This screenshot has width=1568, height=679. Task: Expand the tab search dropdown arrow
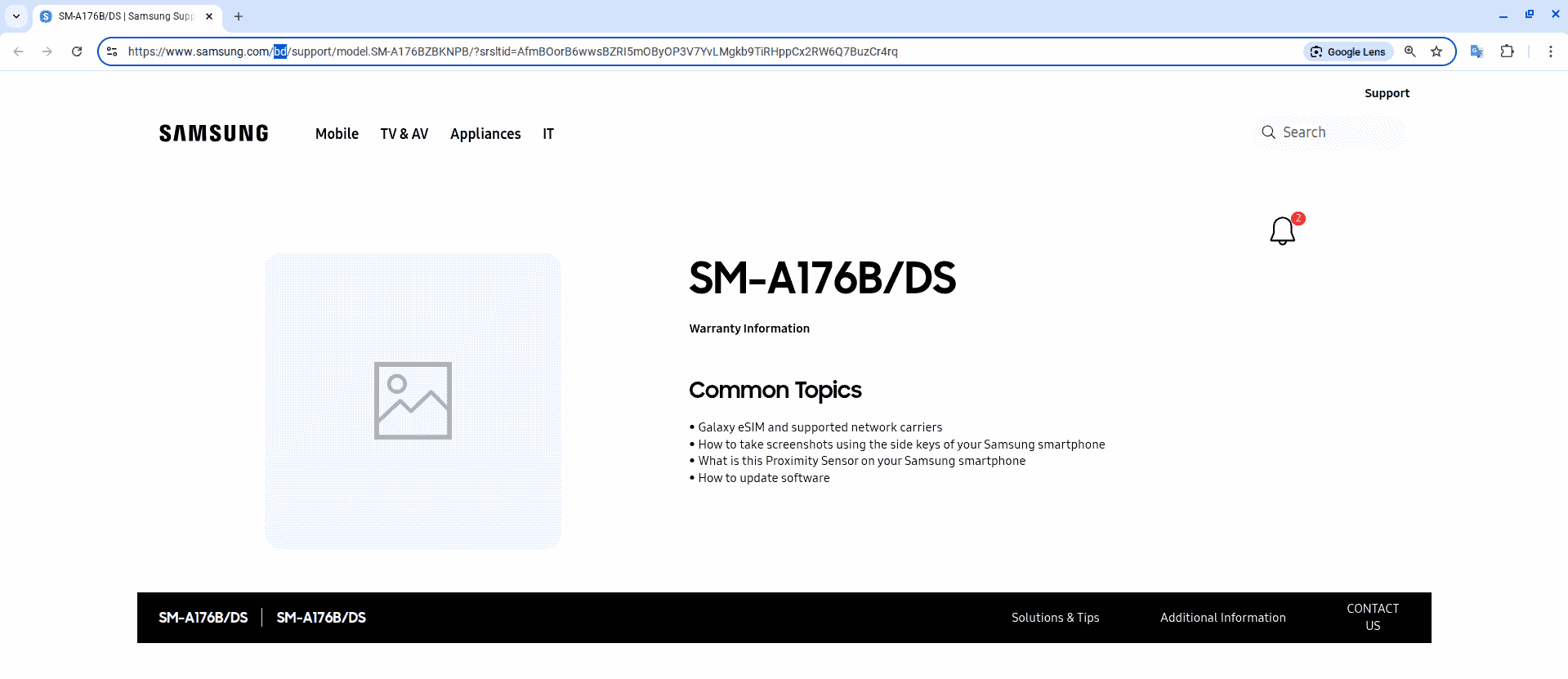click(16, 16)
